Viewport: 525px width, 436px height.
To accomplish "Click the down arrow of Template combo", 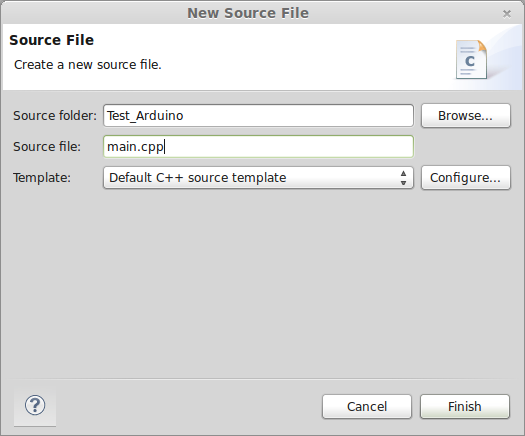I will pyautogui.click(x=403, y=183).
